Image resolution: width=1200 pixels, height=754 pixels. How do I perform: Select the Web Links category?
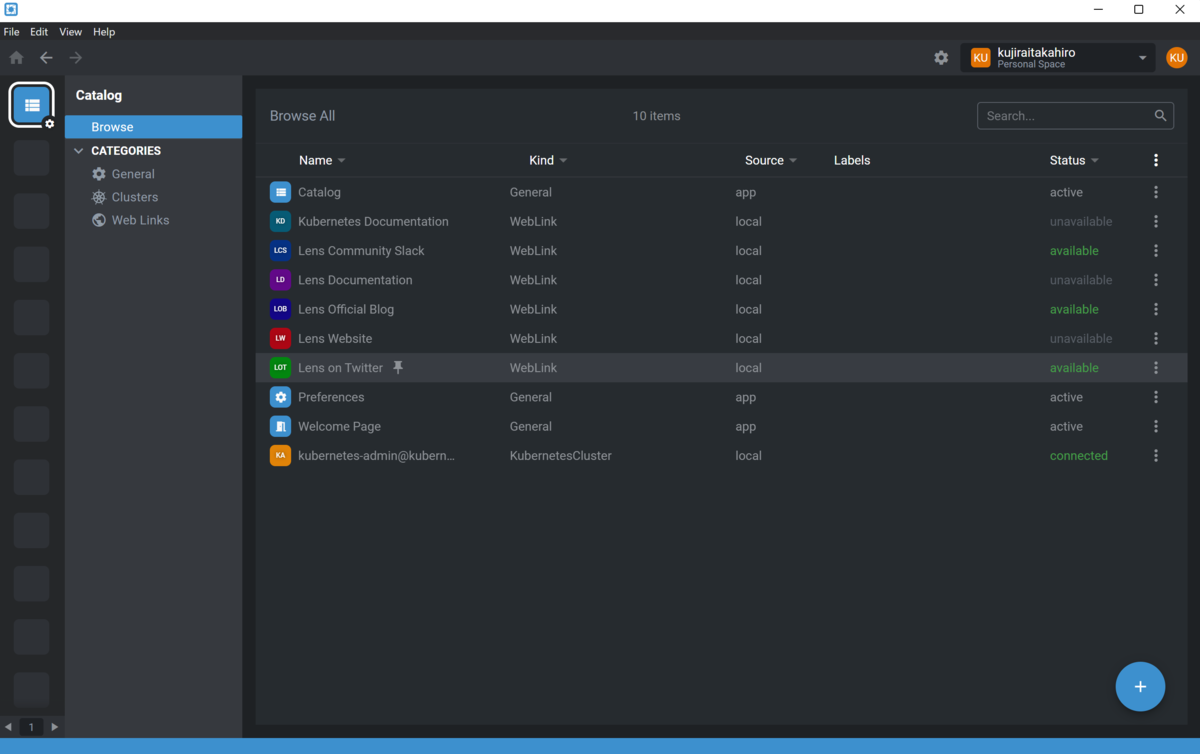click(140, 220)
